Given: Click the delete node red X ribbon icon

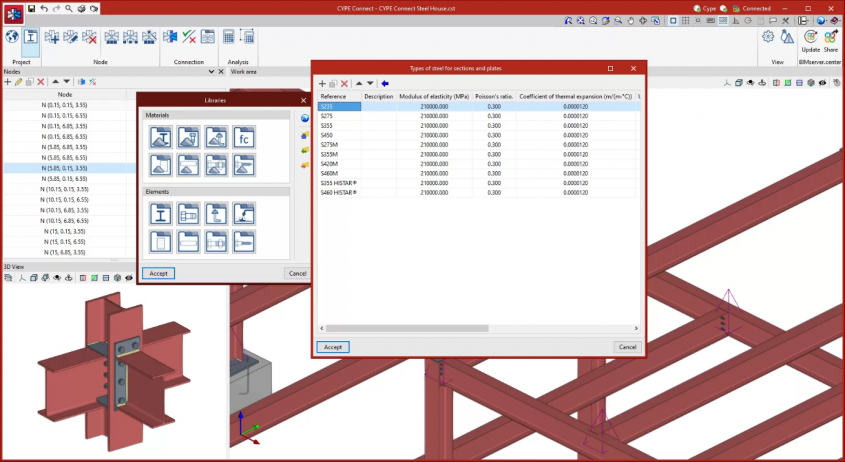Looking at the screenshot, I should [x=89, y=37].
